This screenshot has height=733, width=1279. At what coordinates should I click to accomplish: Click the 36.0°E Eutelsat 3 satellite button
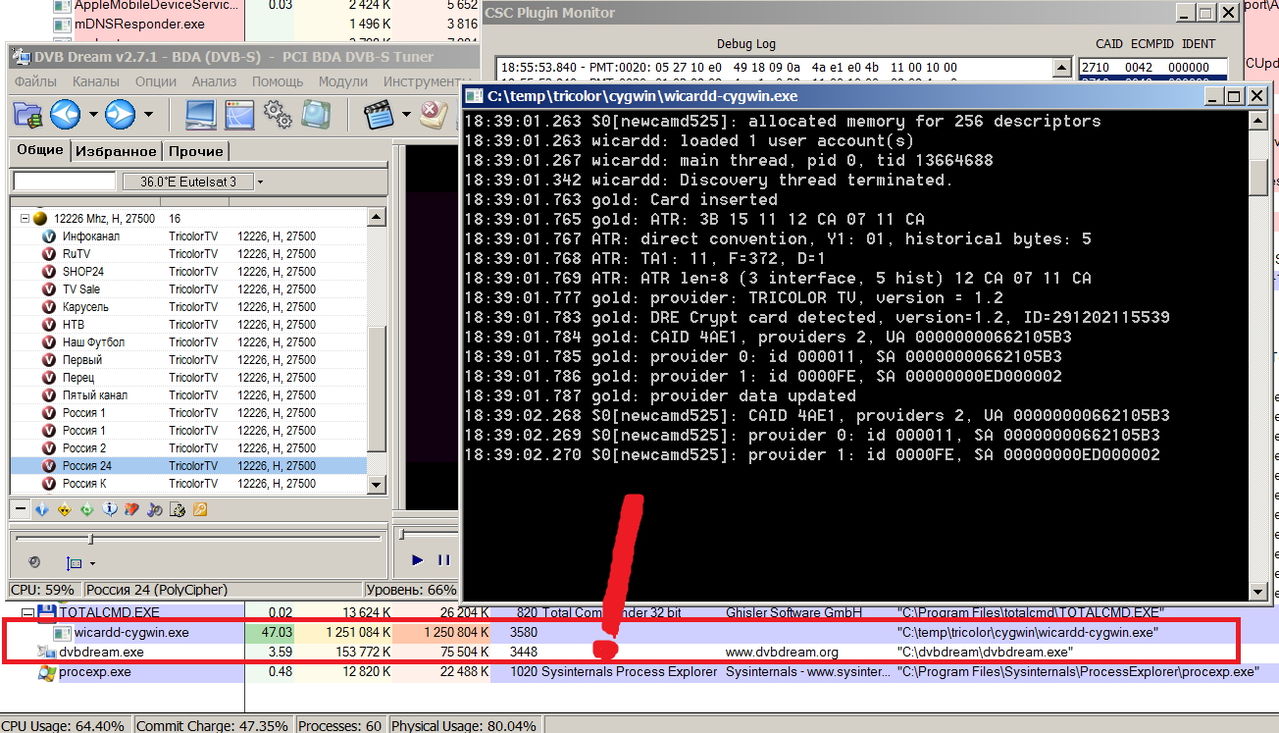[x=188, y=182]
